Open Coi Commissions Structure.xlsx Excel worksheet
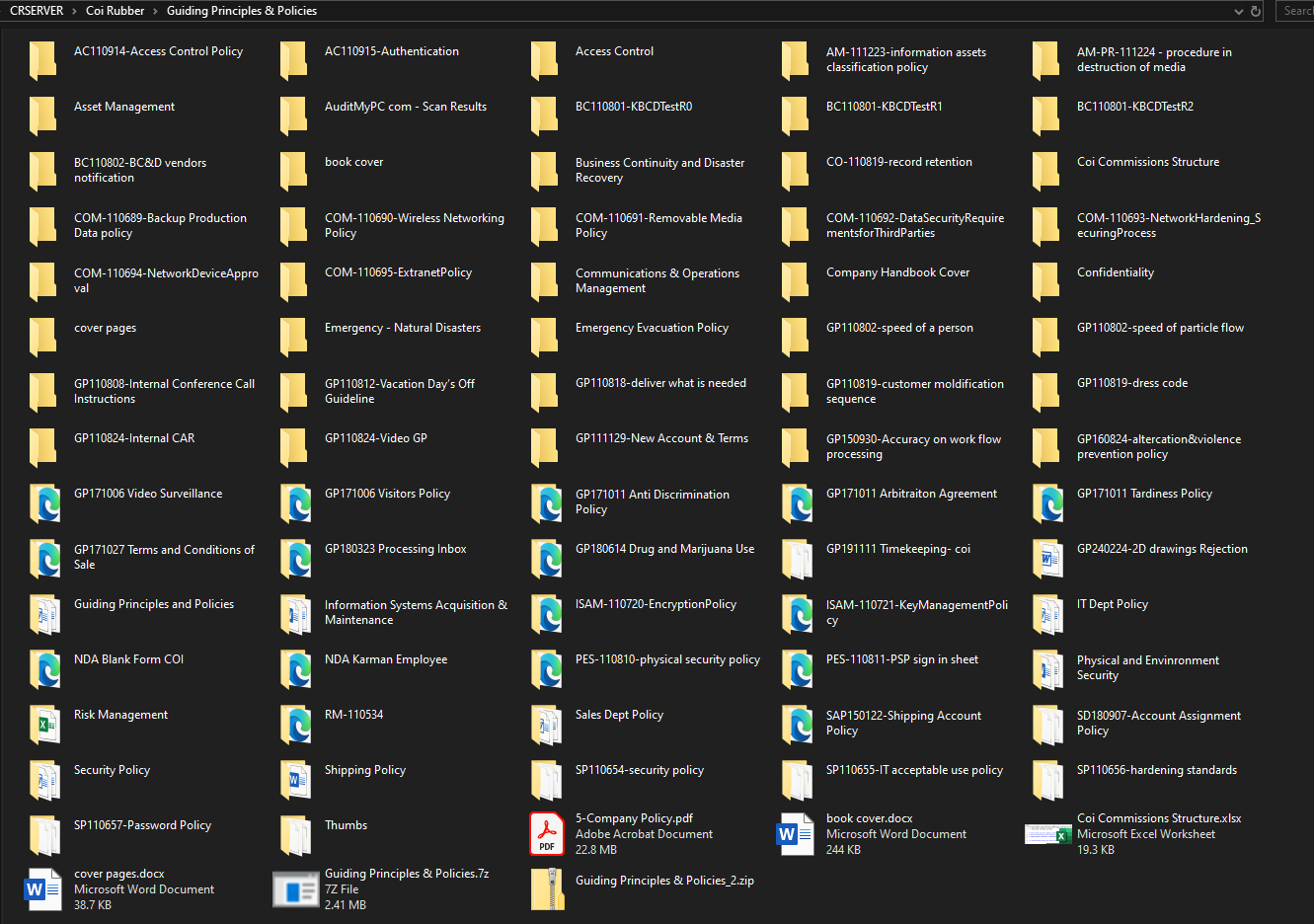The width and height of the screenshot is (1314, 924). point(1047,833)
